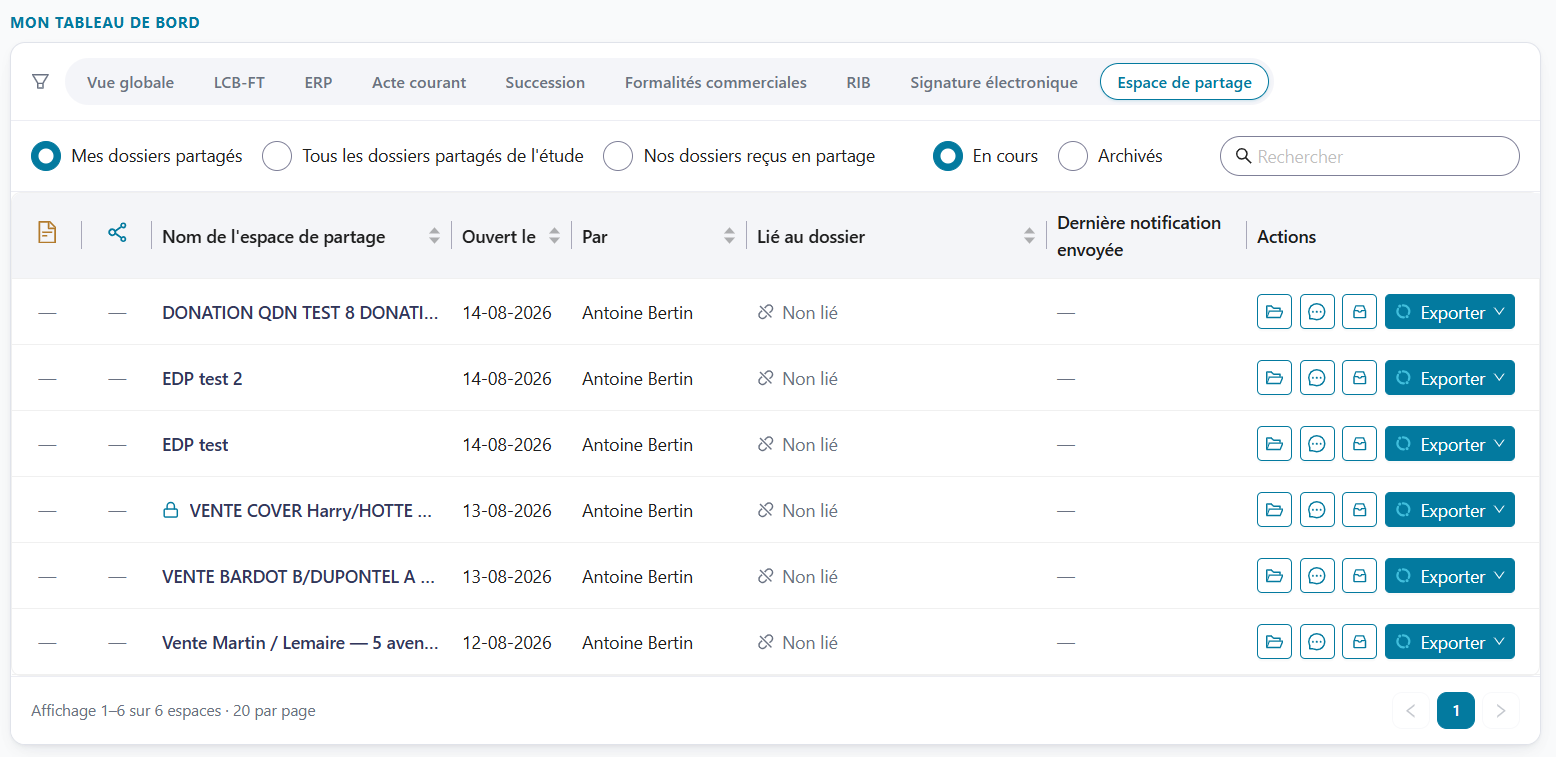Open messages for VENTE COVER Harry/HOTTE
Screen dimensions: 1556x757
[x=1317, y=510]
